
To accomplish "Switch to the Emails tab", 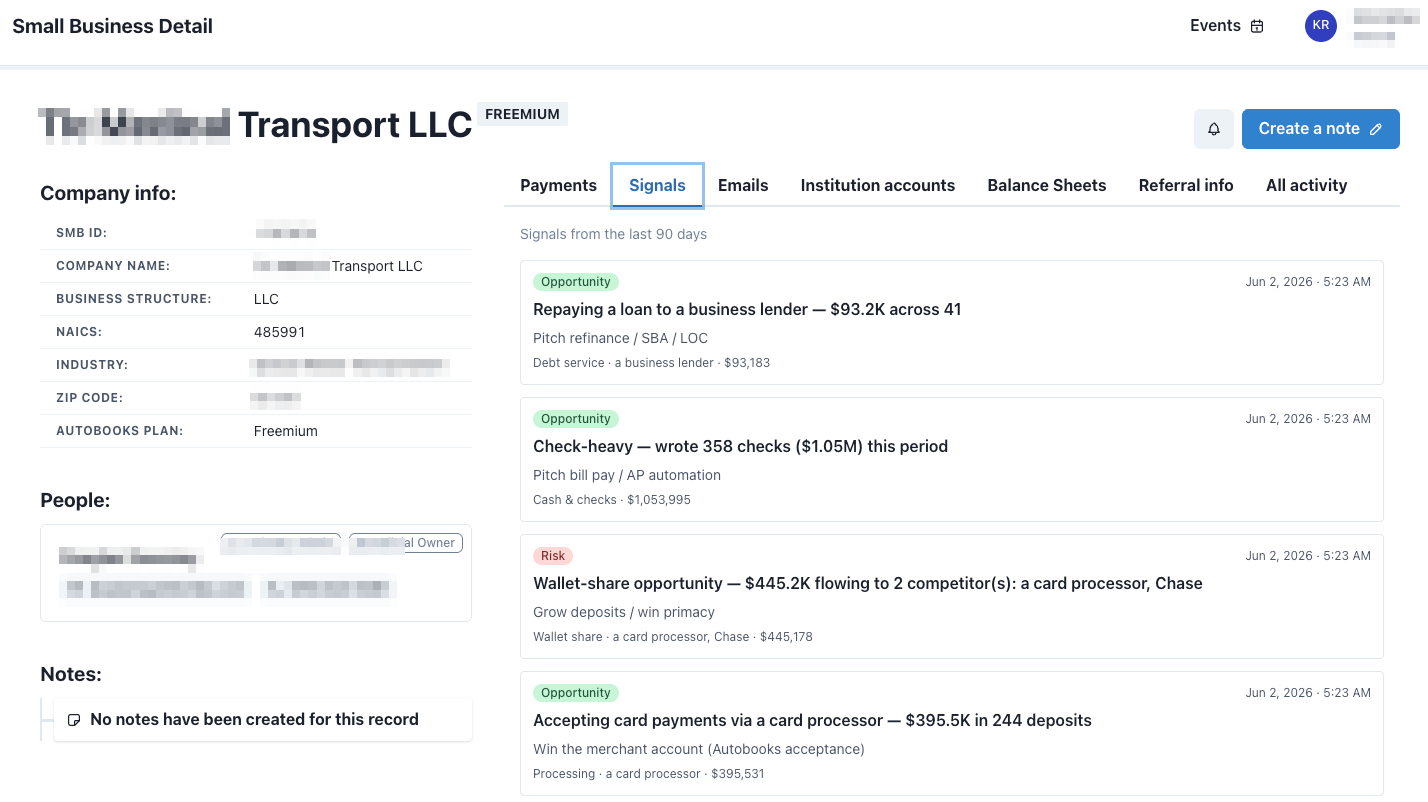I will click(x=743, y=185).
